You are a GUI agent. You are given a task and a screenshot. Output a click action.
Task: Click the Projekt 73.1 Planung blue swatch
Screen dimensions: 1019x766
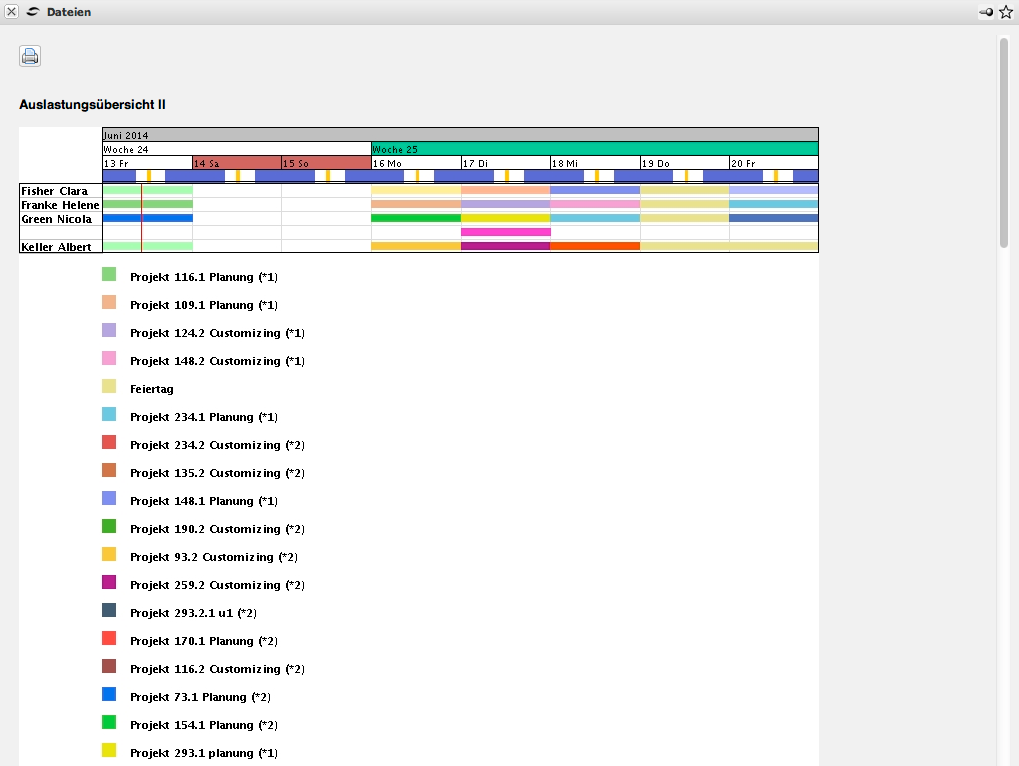tap(109, 694)
